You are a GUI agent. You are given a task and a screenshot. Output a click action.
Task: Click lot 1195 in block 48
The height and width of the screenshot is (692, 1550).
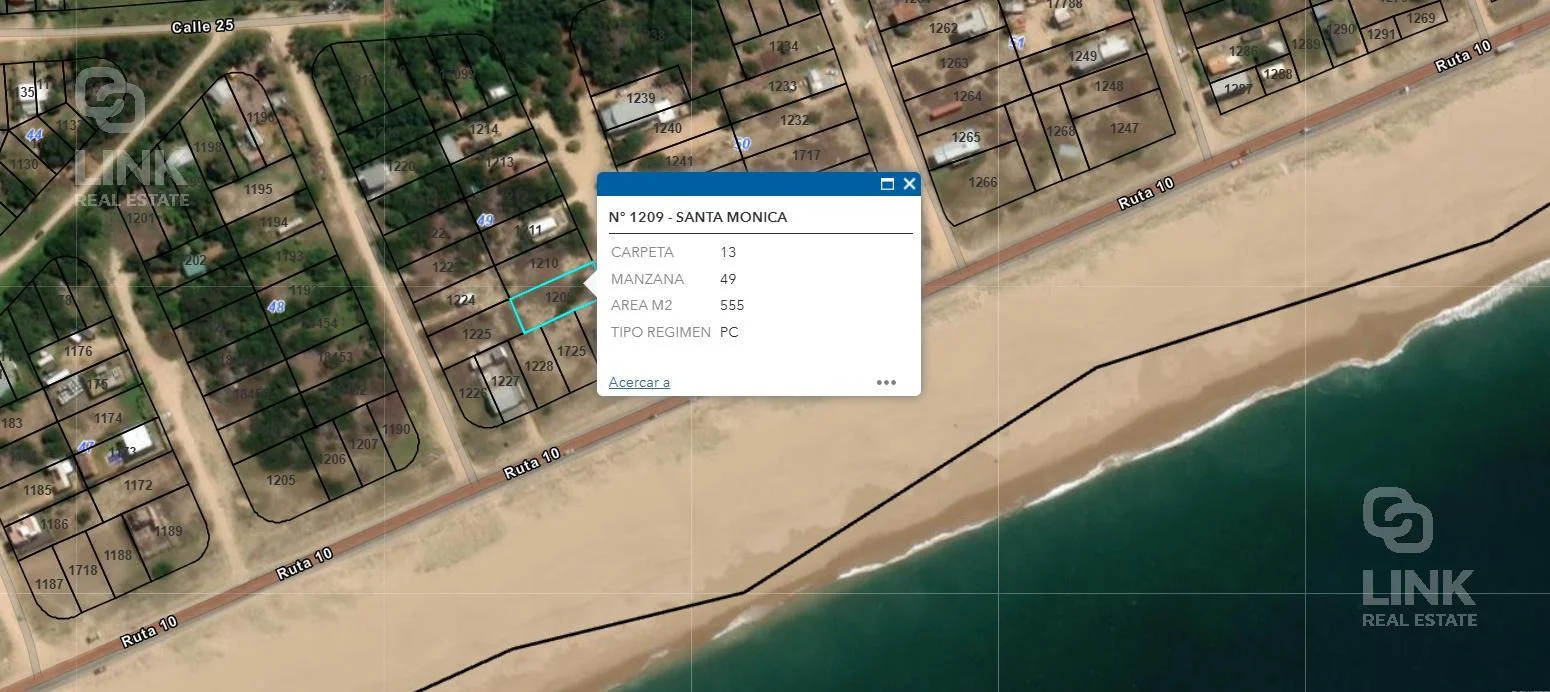pos(258,189)
